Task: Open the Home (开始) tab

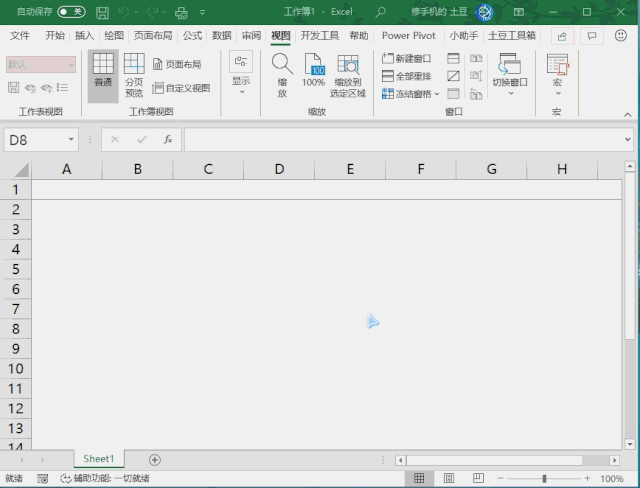Action: pos(55,36)
